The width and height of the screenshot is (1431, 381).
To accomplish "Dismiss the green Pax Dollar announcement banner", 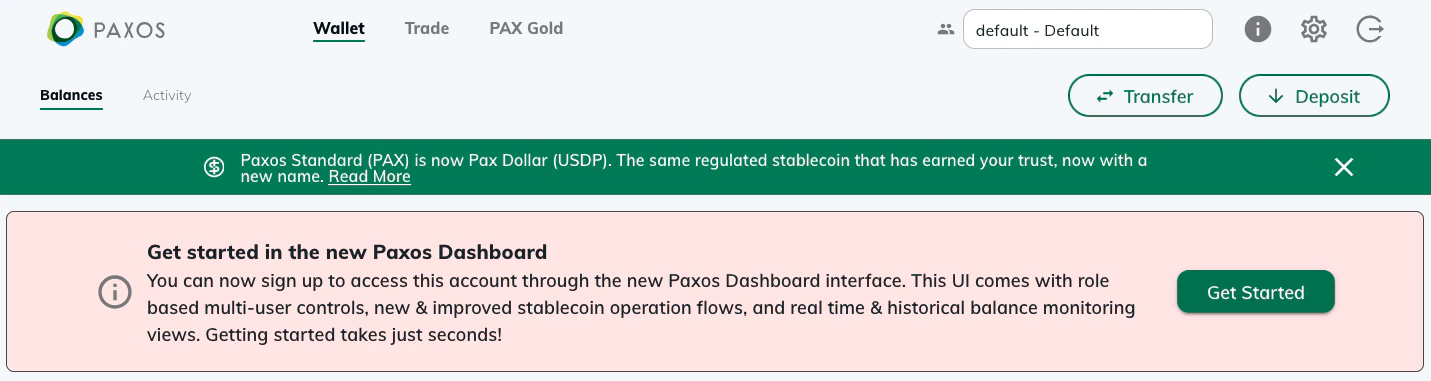I will pyautogui.click(x=1344, y=167).
